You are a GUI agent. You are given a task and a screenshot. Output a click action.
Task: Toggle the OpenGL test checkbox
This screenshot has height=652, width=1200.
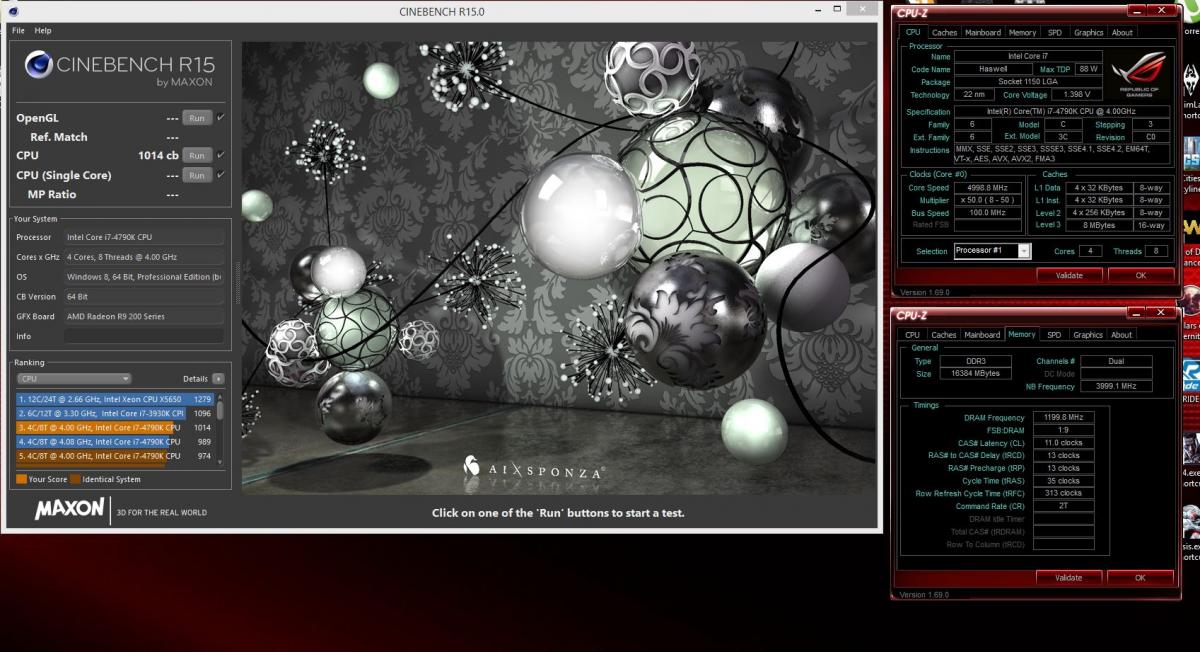coord(221,118)
